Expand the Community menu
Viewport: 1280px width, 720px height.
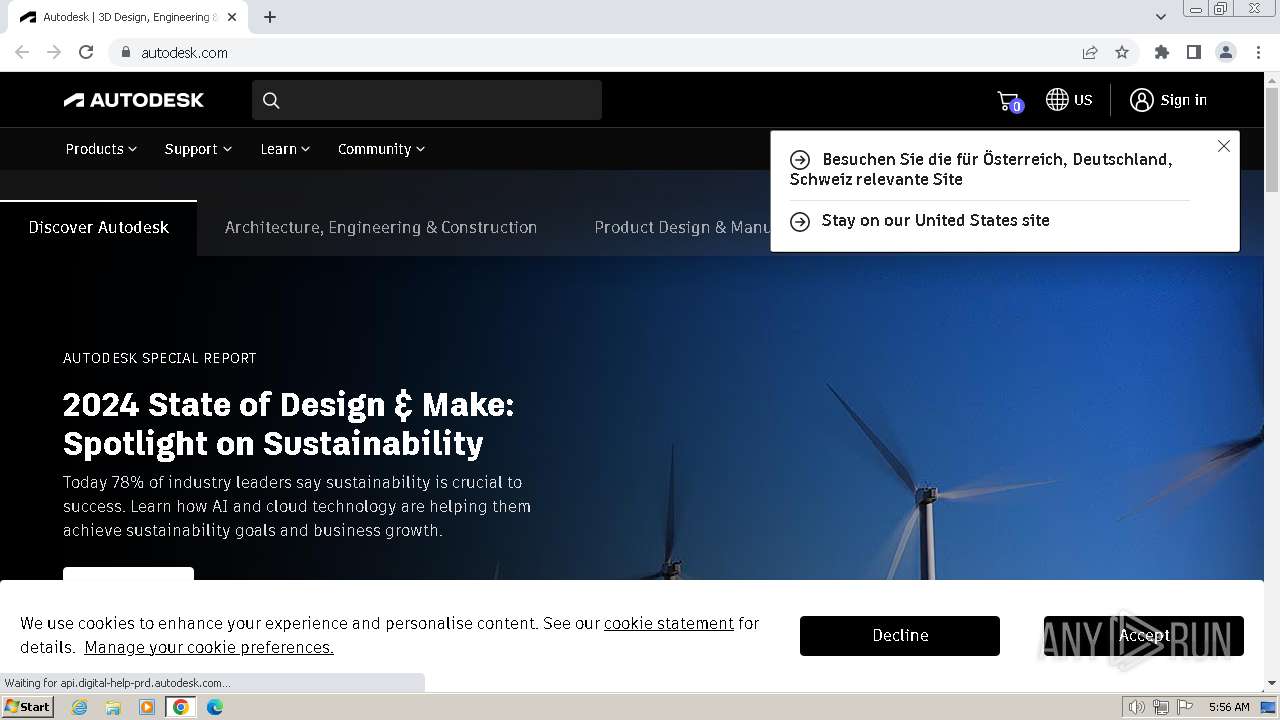[x=381, y=149]
